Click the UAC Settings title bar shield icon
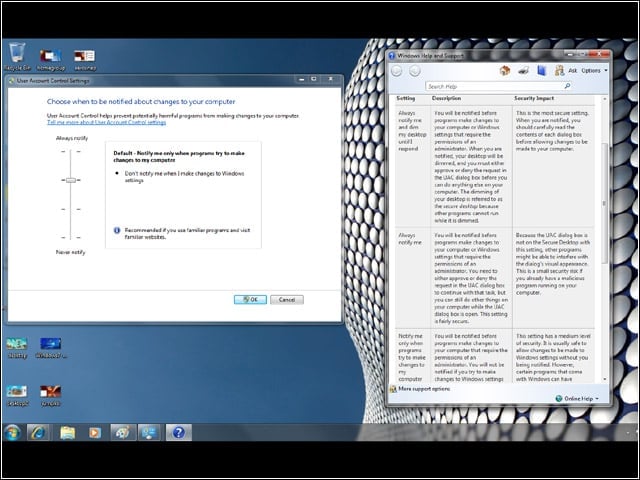Image resolution: width=640 pixels, height=480 pixels. pyautogui.click(x=11, y=81)
